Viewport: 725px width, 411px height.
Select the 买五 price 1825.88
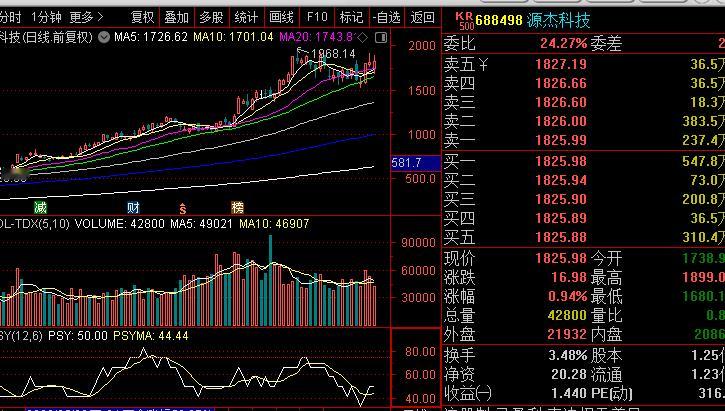[x=561, y=237]
